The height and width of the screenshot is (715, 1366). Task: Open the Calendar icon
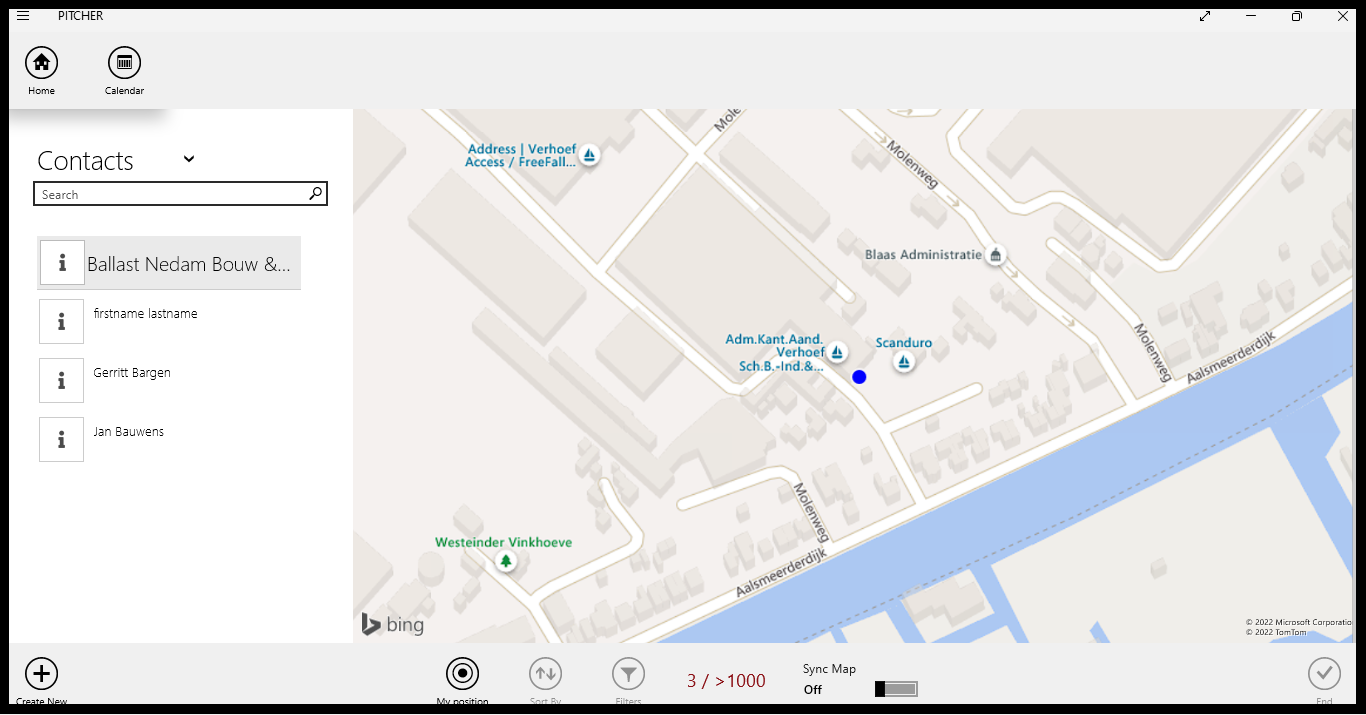(124, 63)
